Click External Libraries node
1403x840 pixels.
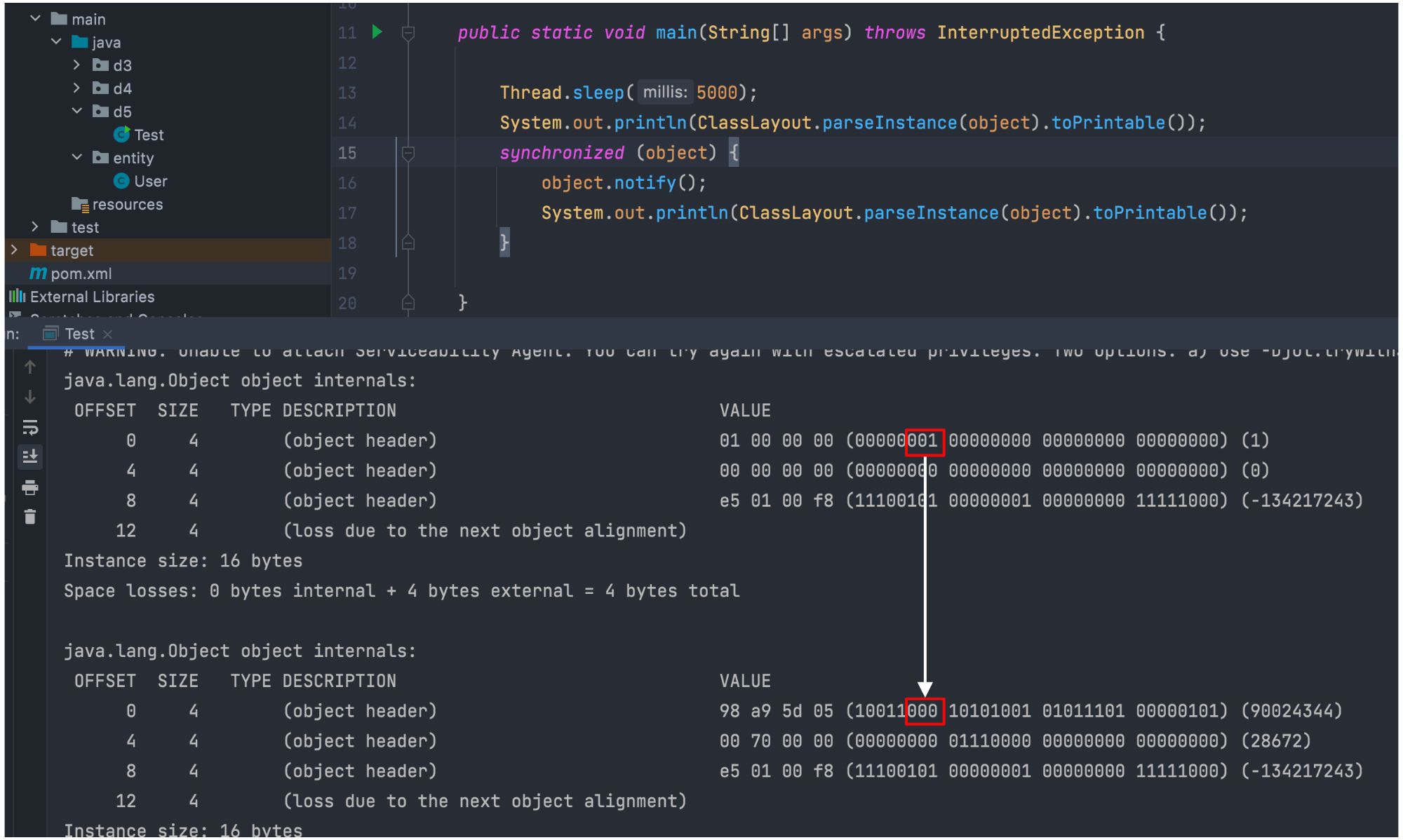tap(91, 297)
